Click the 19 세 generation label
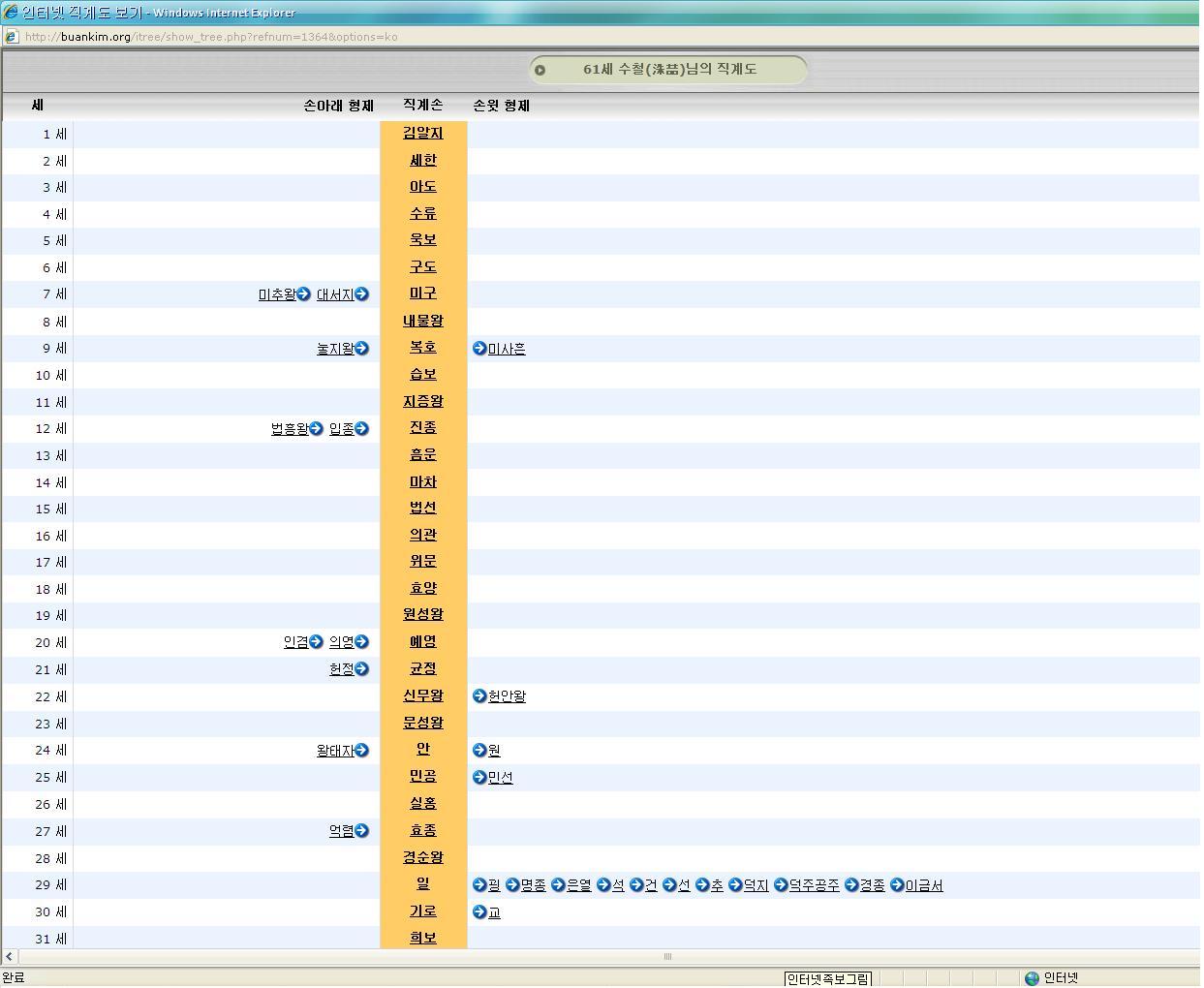This screenshot has height=988, width=1204. [51, 616]
